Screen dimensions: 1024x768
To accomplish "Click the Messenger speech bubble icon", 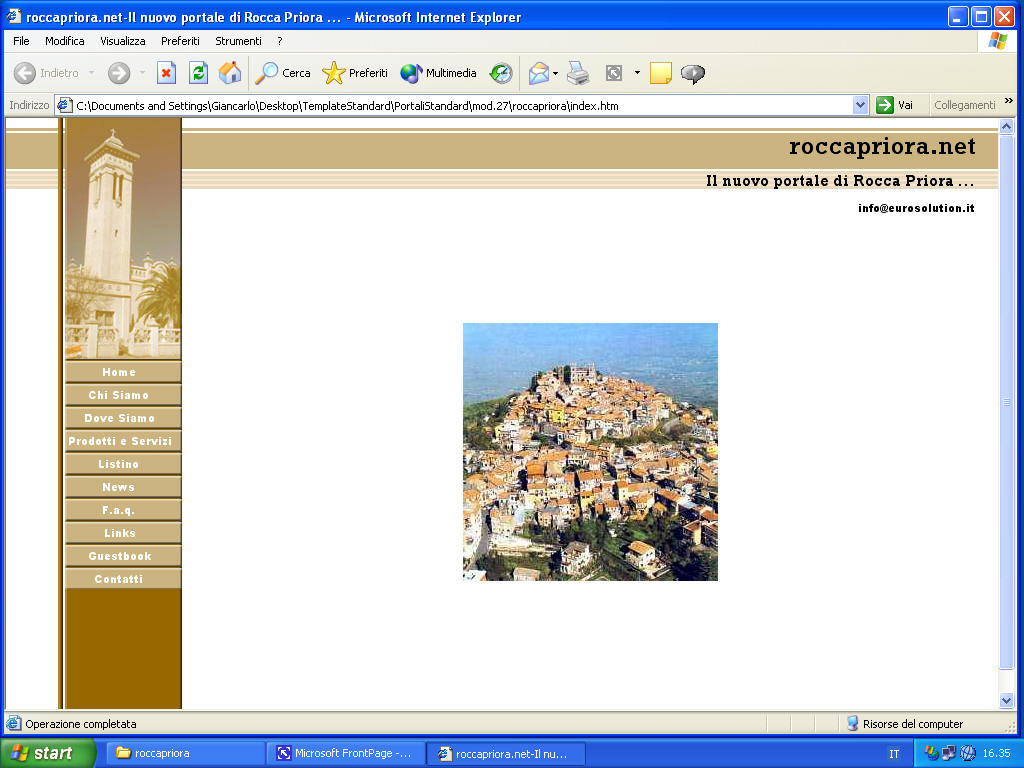I will (693, 74).
